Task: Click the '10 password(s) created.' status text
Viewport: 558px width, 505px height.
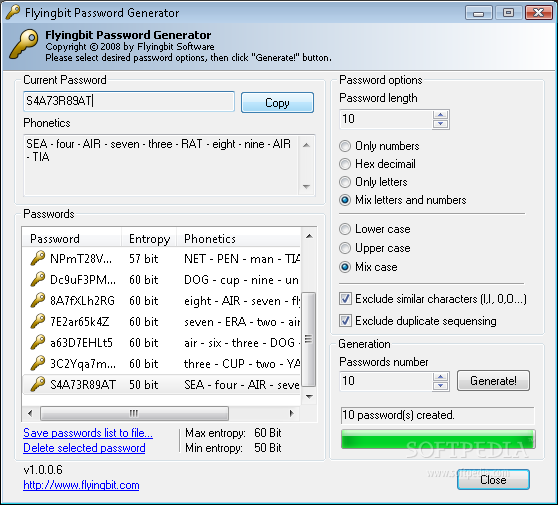Action: point(398,415)
